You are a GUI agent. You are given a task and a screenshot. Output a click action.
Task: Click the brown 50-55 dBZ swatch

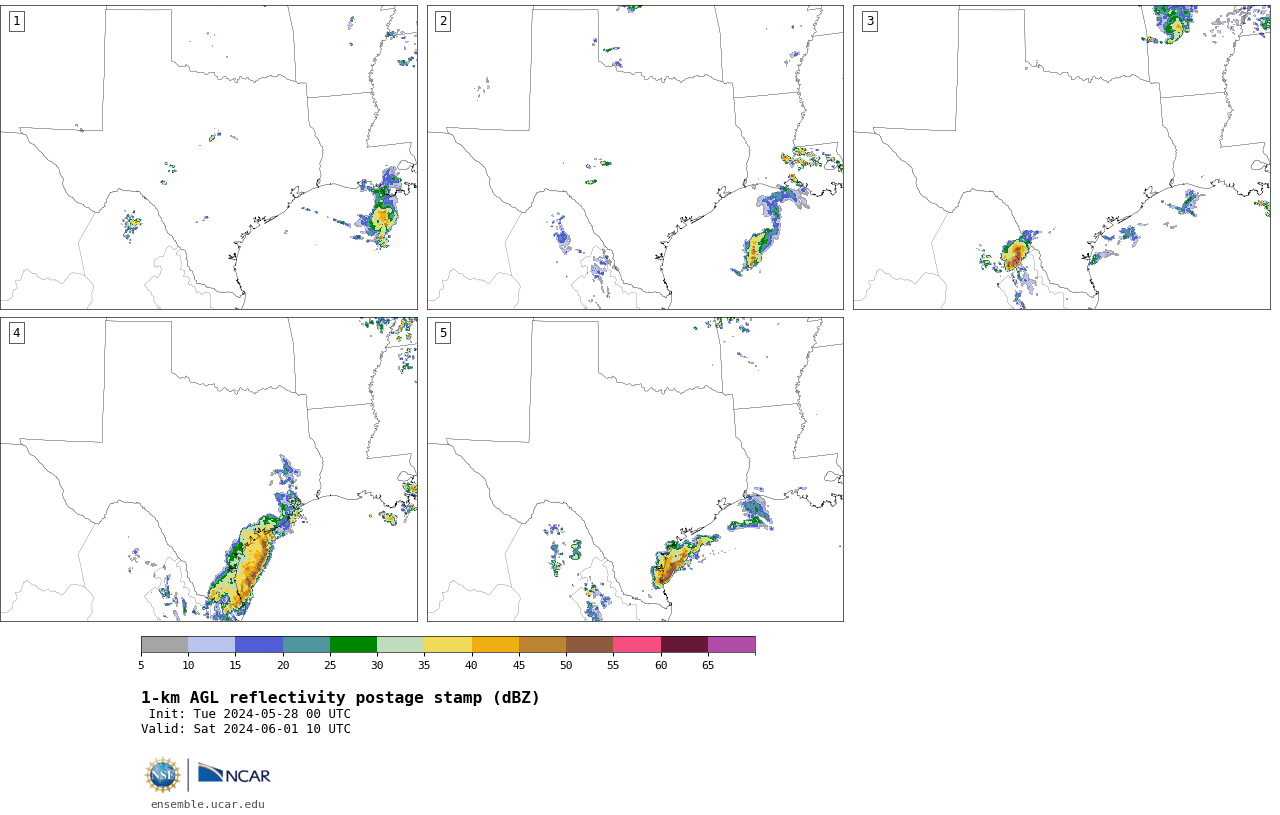589,644
